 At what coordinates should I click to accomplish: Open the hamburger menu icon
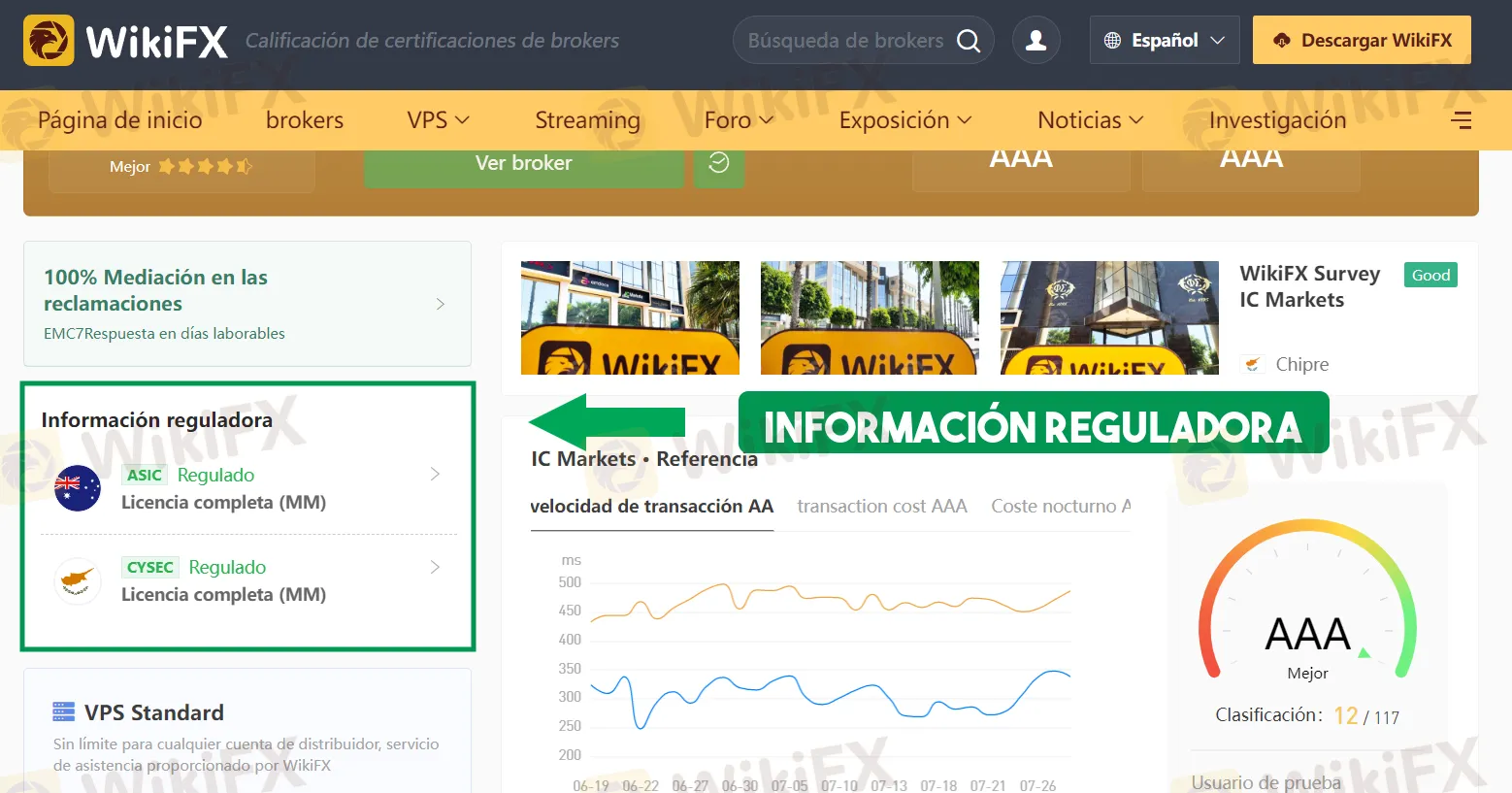1461,120
